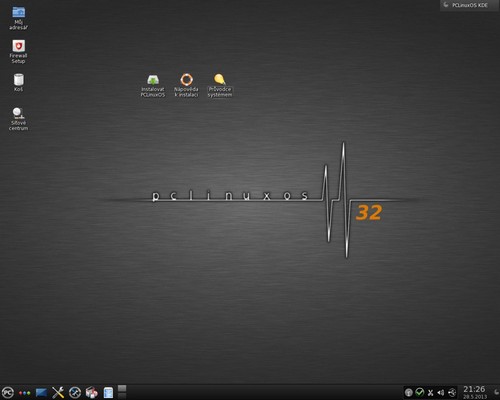Click the three colored dots activities icon

point(25,393)
